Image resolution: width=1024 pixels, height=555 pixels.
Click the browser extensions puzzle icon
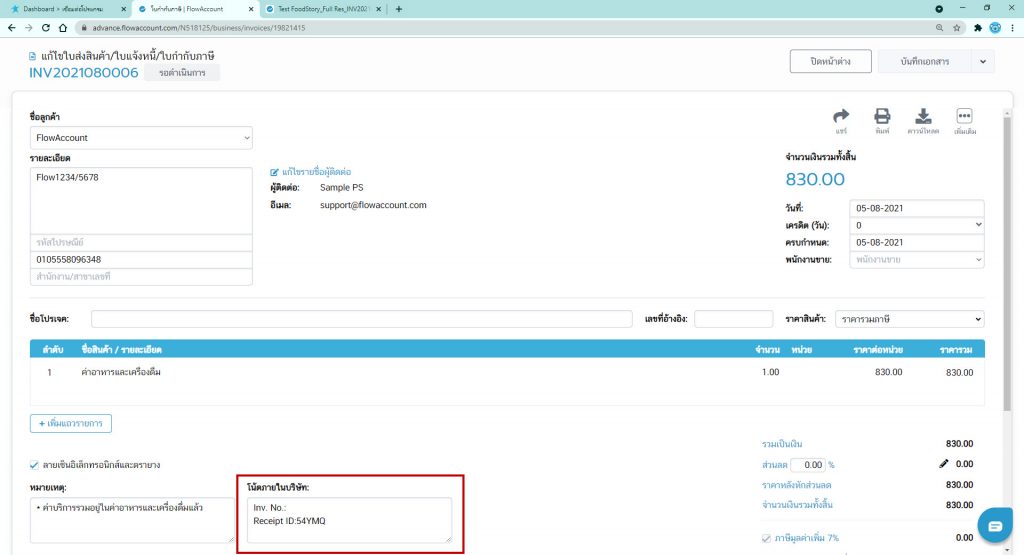(978, 27)
